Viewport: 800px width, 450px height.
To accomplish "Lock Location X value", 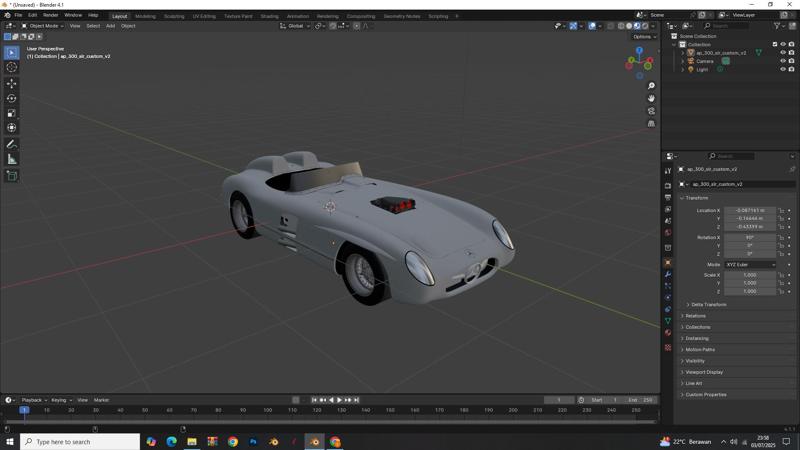I will (x=781, y=210).
